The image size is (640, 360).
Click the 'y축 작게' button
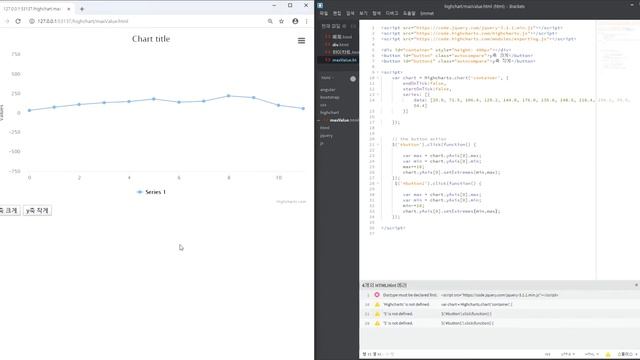[x=37, y=211]
